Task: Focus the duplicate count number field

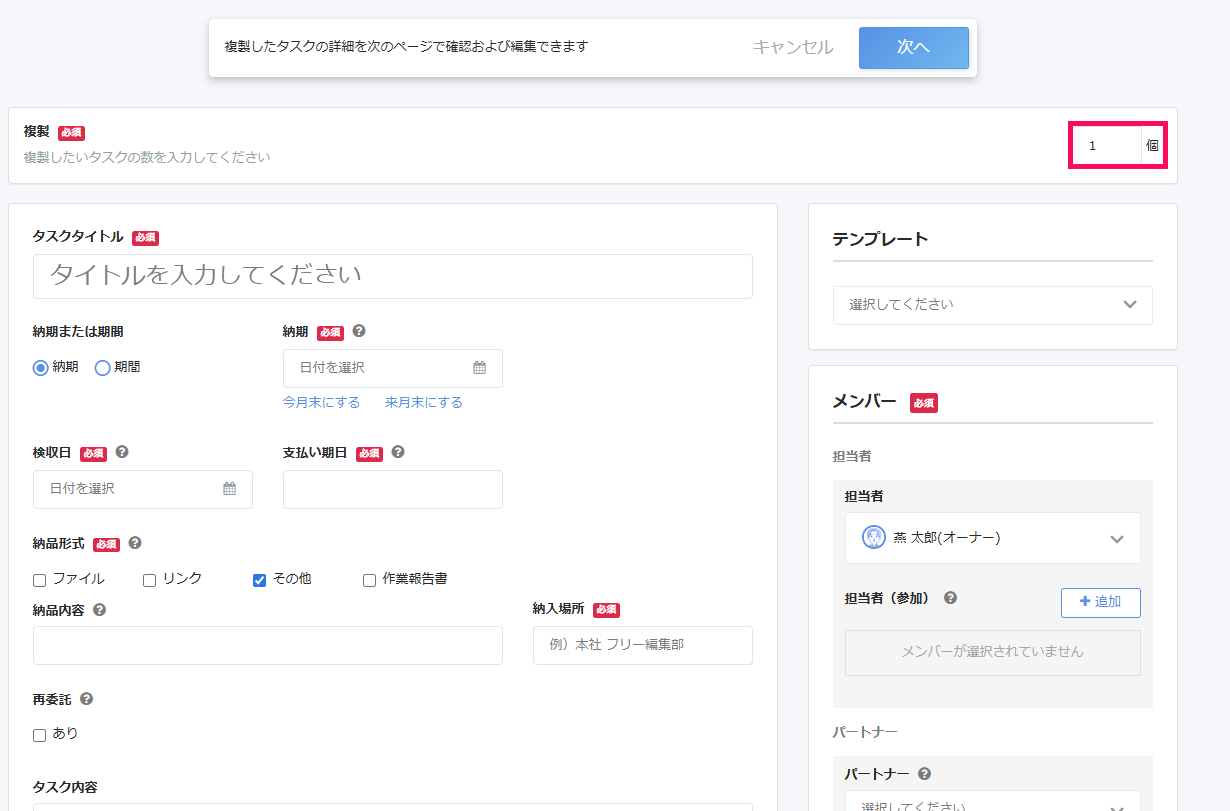Action: point(1107,145)
